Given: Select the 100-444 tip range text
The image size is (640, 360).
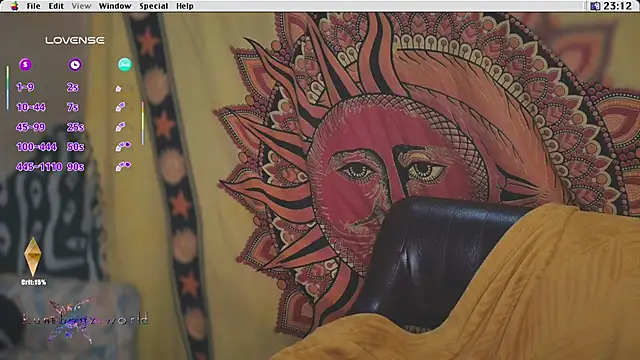Looking at the screenshot, I should pyautogui.click(x=37, y=147).
